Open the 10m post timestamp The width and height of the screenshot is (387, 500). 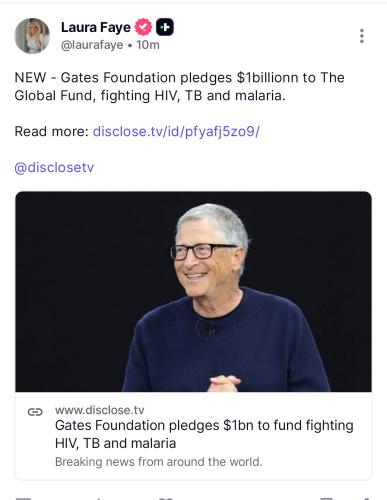(148, 45)
